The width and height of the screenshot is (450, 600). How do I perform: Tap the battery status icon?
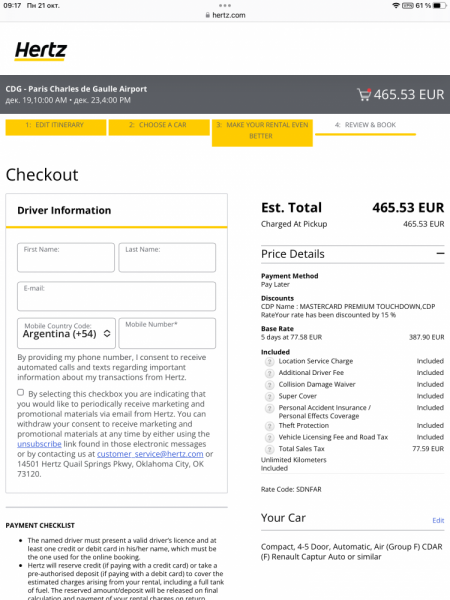(x=439, y=5)
